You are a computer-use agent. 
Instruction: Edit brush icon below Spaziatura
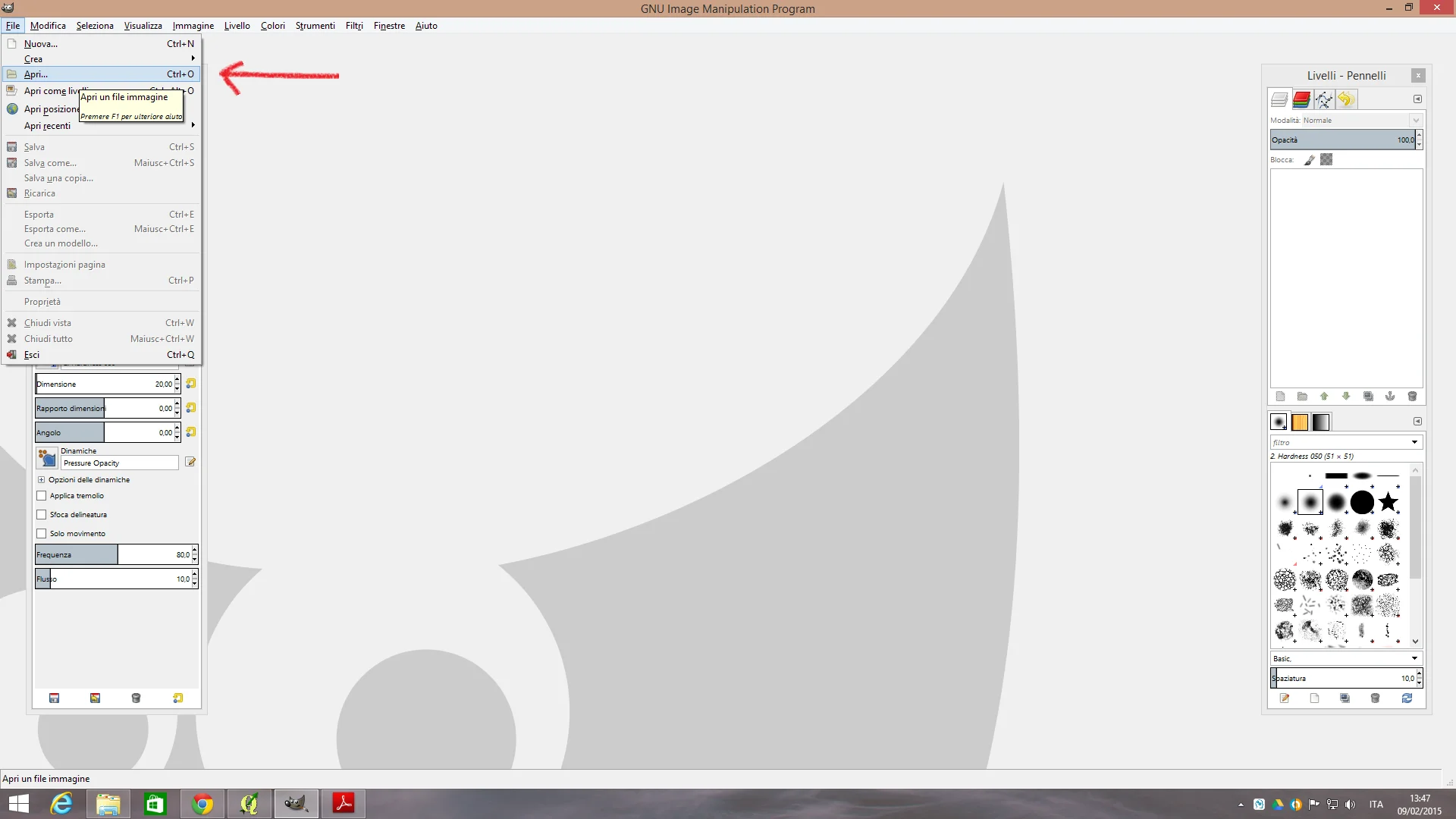point(1285,698)
